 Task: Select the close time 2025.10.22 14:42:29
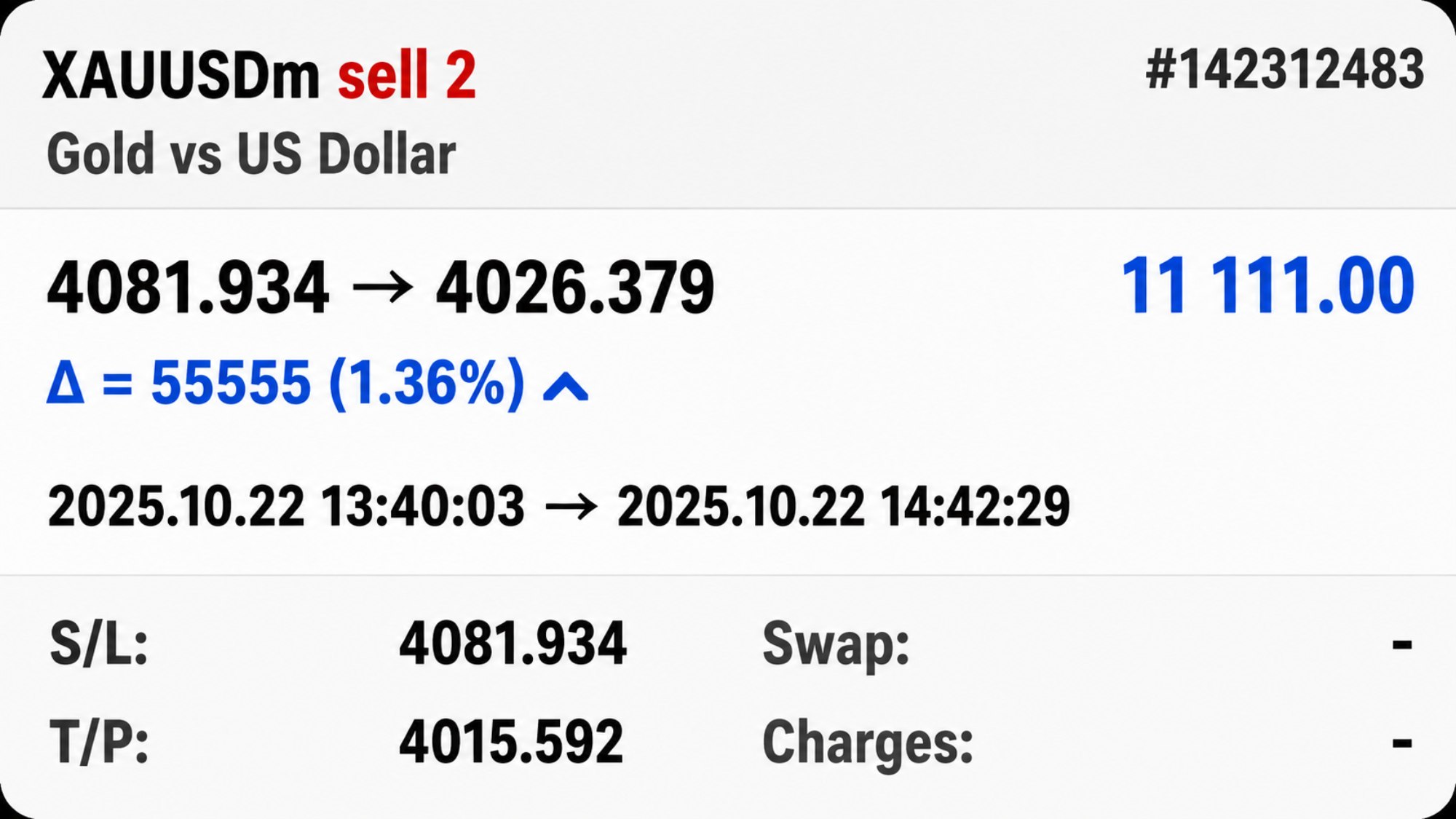[844, 506]
